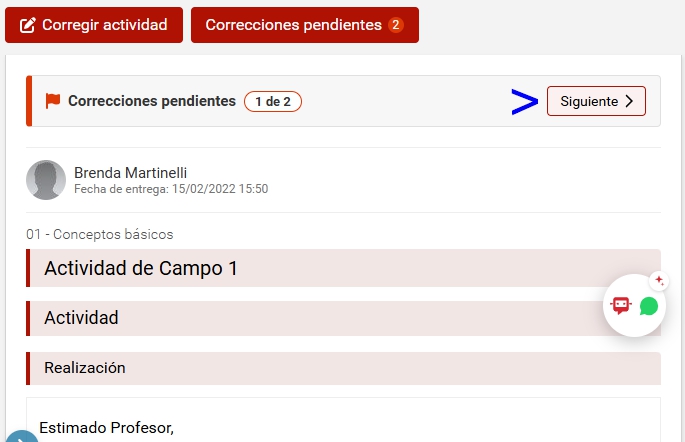Screen dimensions: 685x442
Task: Select the Corregir actividad button
Action: [x=94, y=25]
